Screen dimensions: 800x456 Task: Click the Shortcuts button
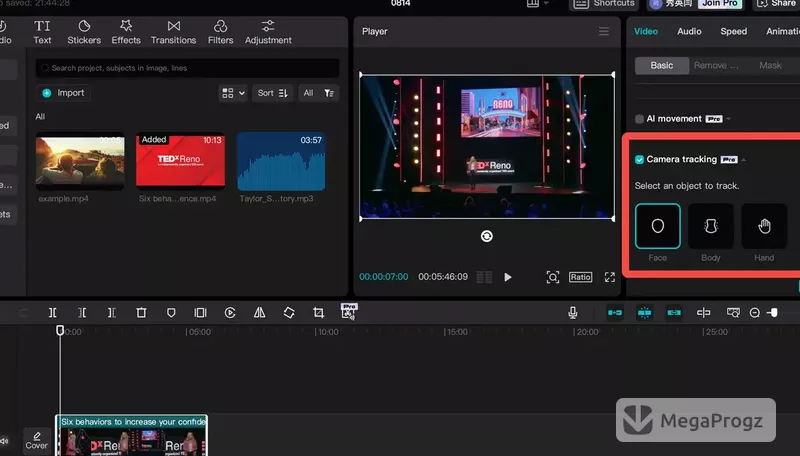(604, 4)
